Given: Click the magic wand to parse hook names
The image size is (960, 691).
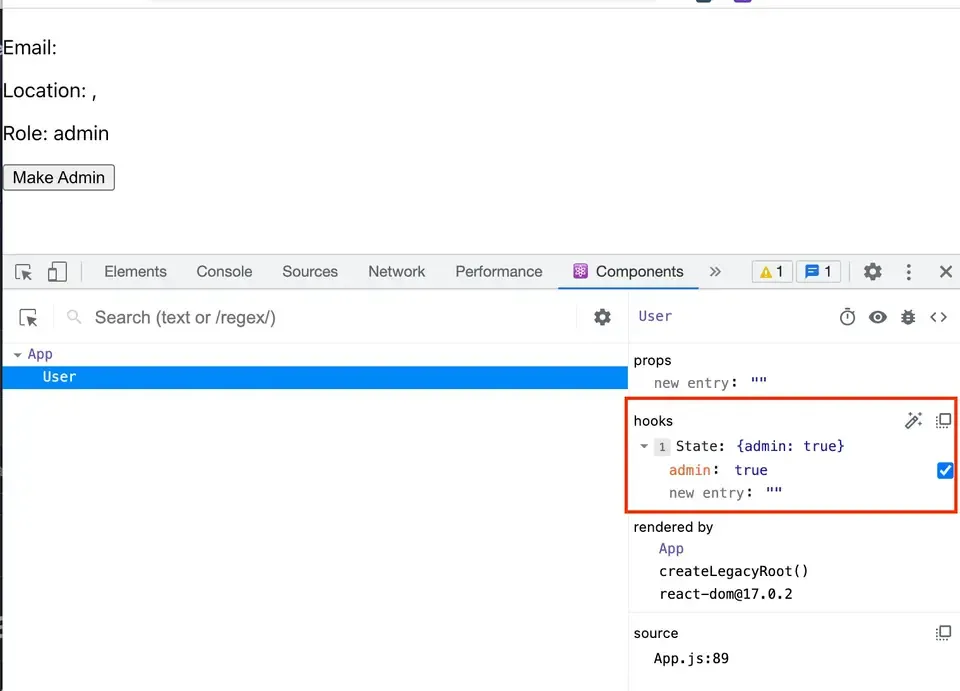Looking at the screenshot, I should (913, 421).
